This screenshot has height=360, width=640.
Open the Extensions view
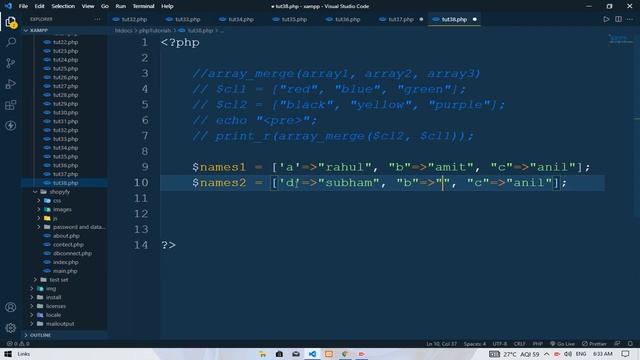[x=11, y=105]
